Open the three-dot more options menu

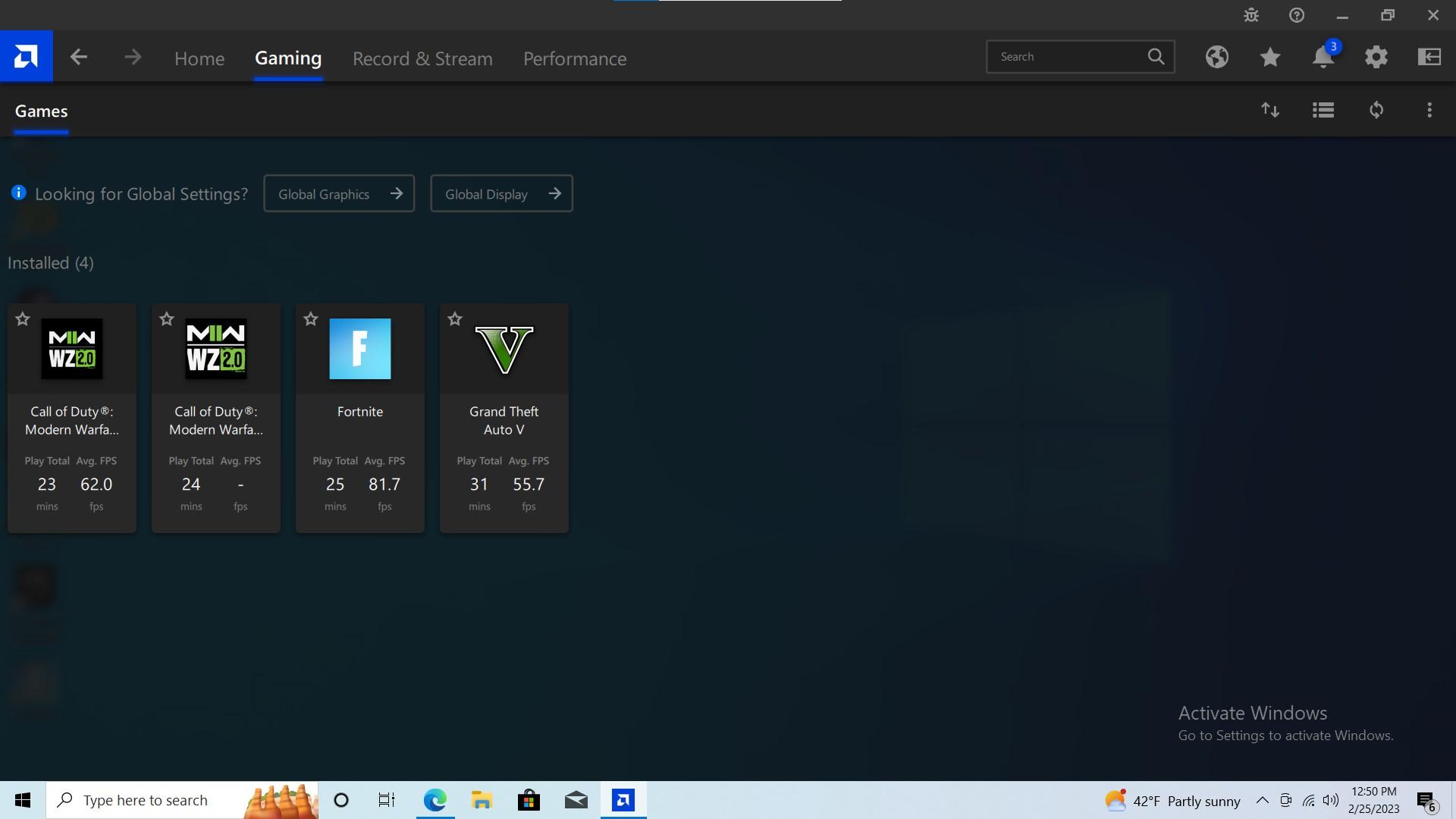coord(1429,110)
